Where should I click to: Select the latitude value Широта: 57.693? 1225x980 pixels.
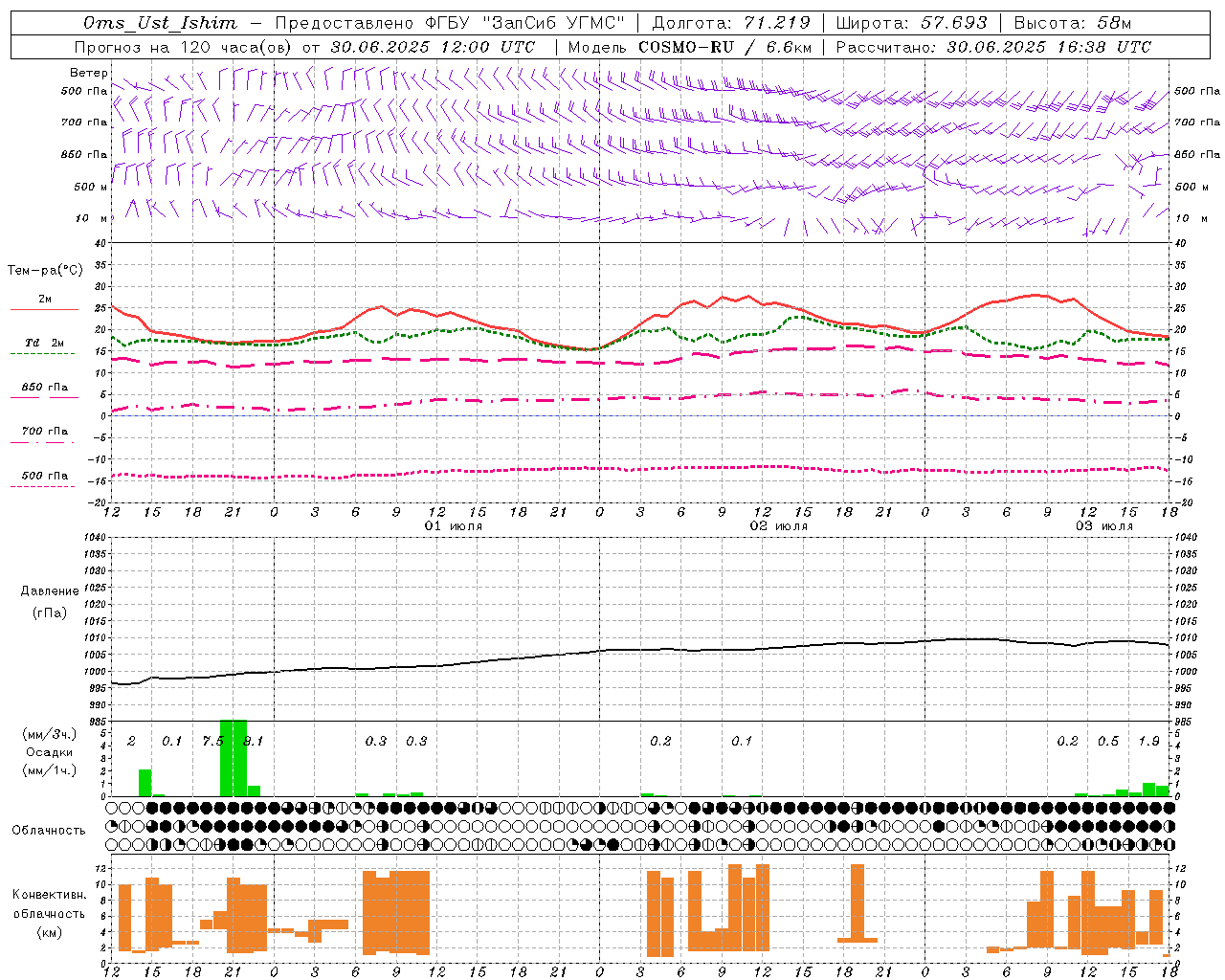point(912,23)
